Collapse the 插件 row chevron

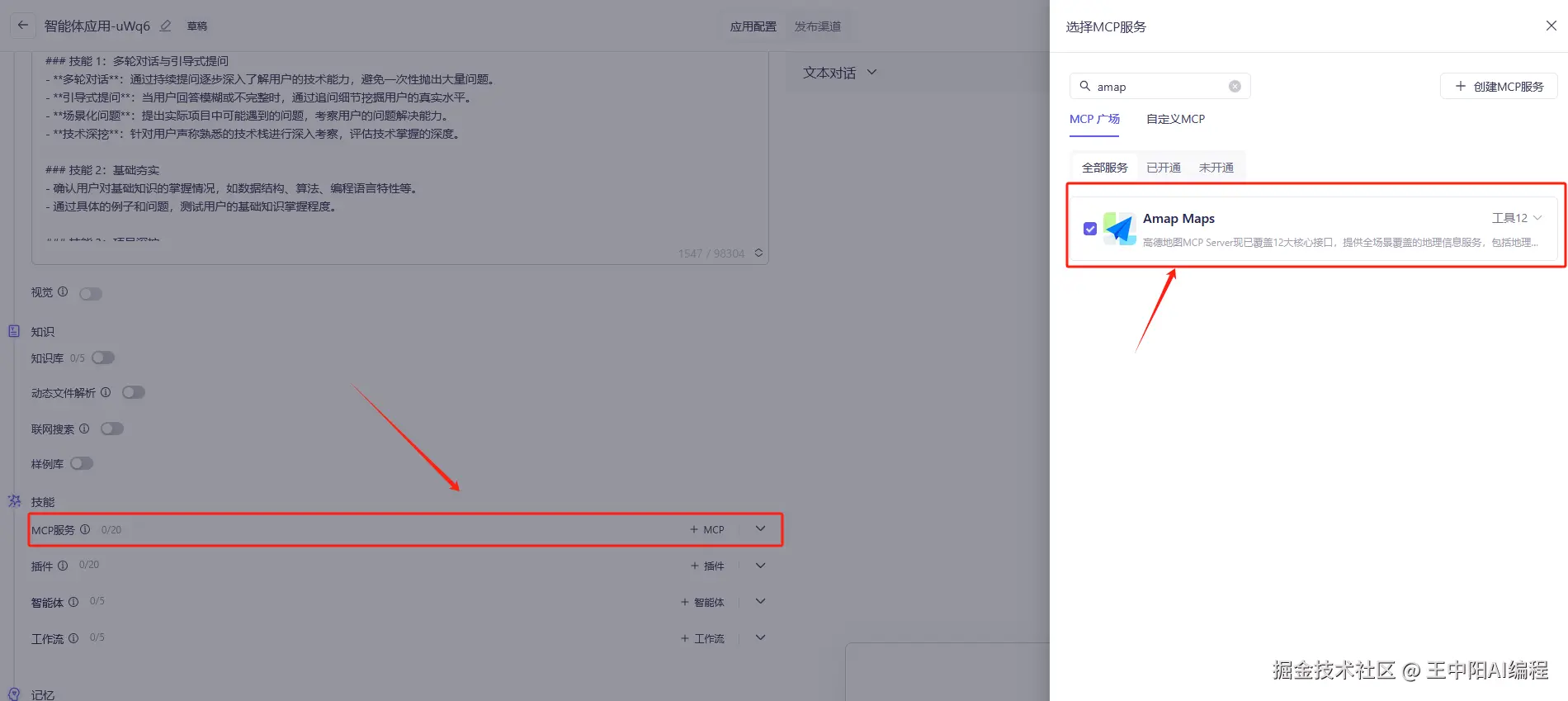coord(761,566)
